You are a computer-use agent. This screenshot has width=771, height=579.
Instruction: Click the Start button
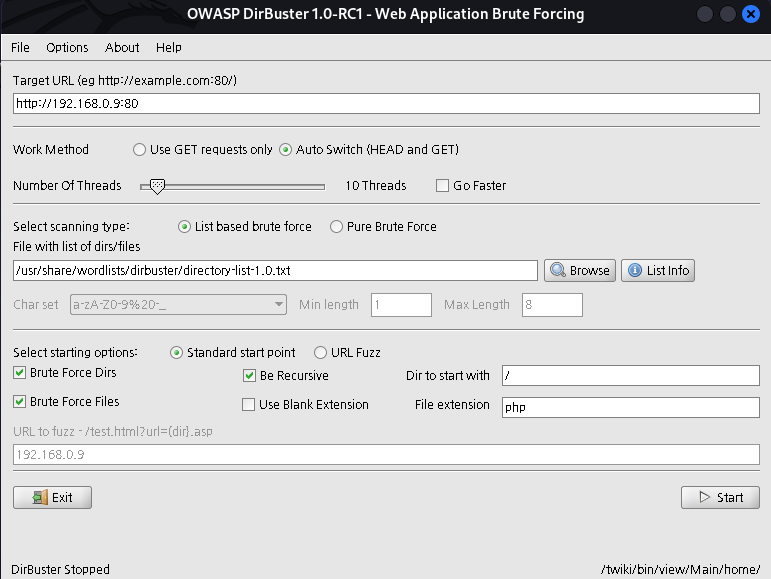(720, 497)
